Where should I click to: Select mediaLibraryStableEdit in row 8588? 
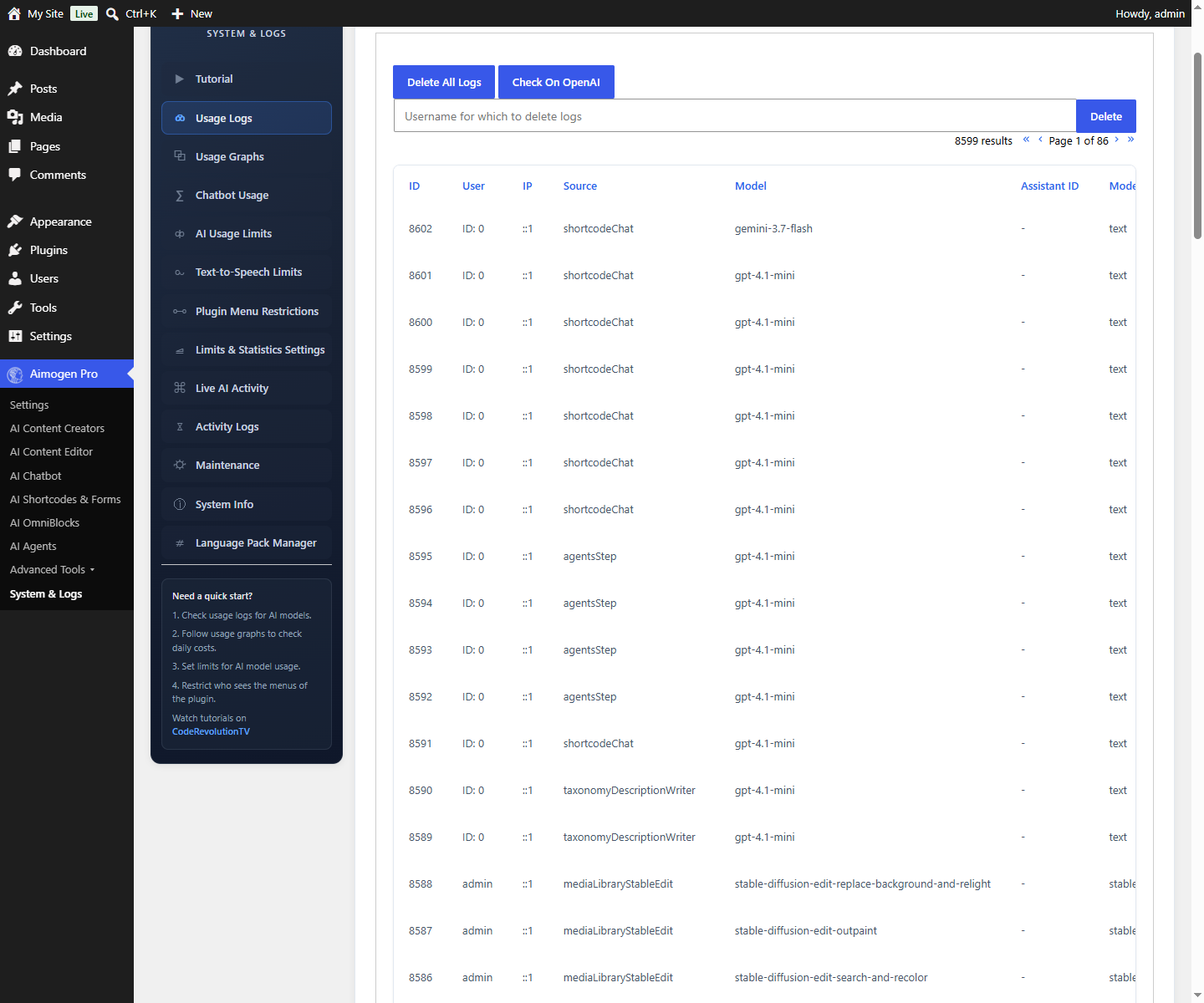(x=618, y=884)
